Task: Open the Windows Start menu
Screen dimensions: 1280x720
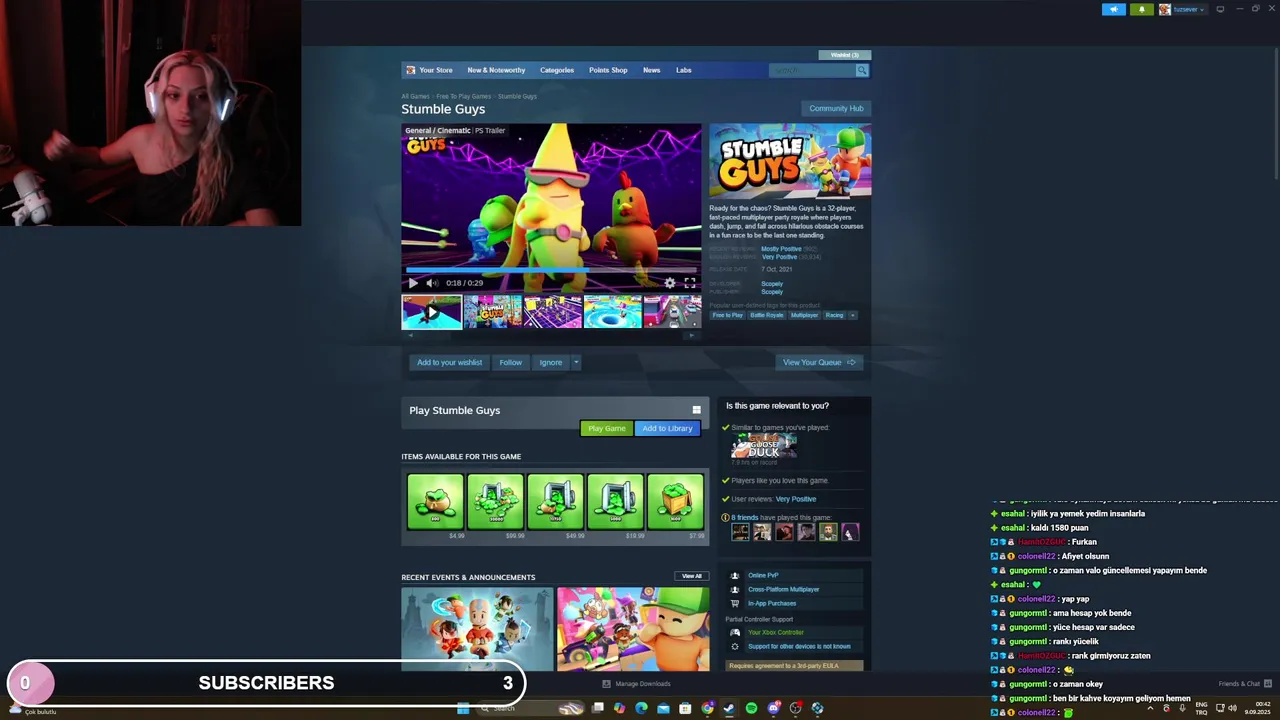Action: pos(463,708)
